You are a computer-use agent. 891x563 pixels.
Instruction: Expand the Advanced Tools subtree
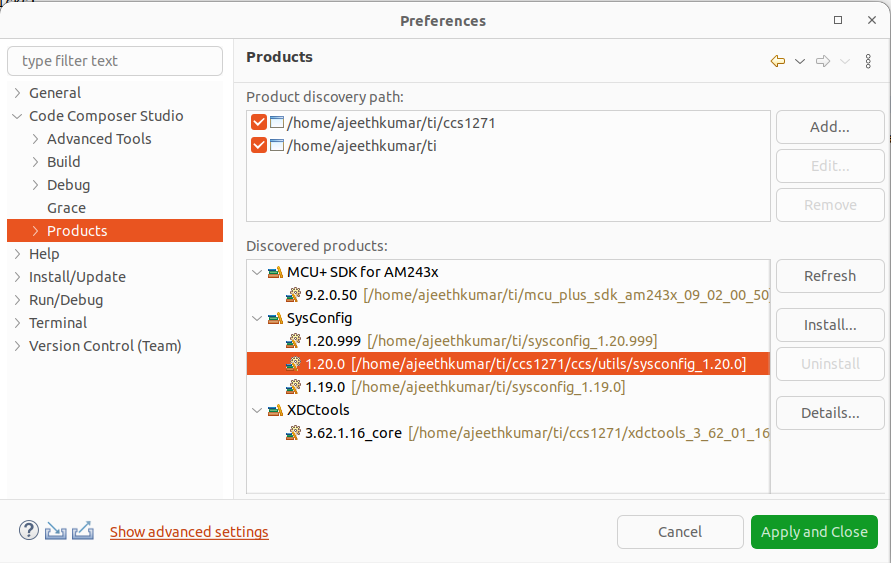click(x=36, y=139)
